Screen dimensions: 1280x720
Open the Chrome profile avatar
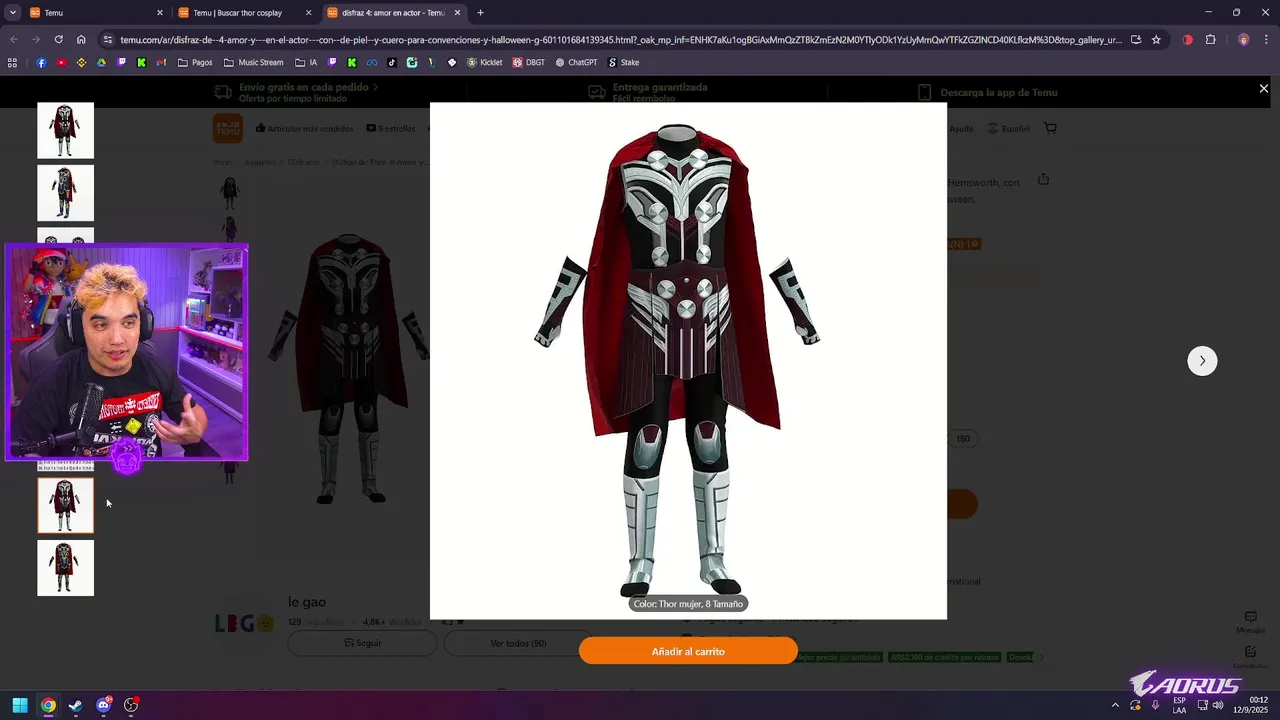pyautogui.click(x=1243, y=40)
